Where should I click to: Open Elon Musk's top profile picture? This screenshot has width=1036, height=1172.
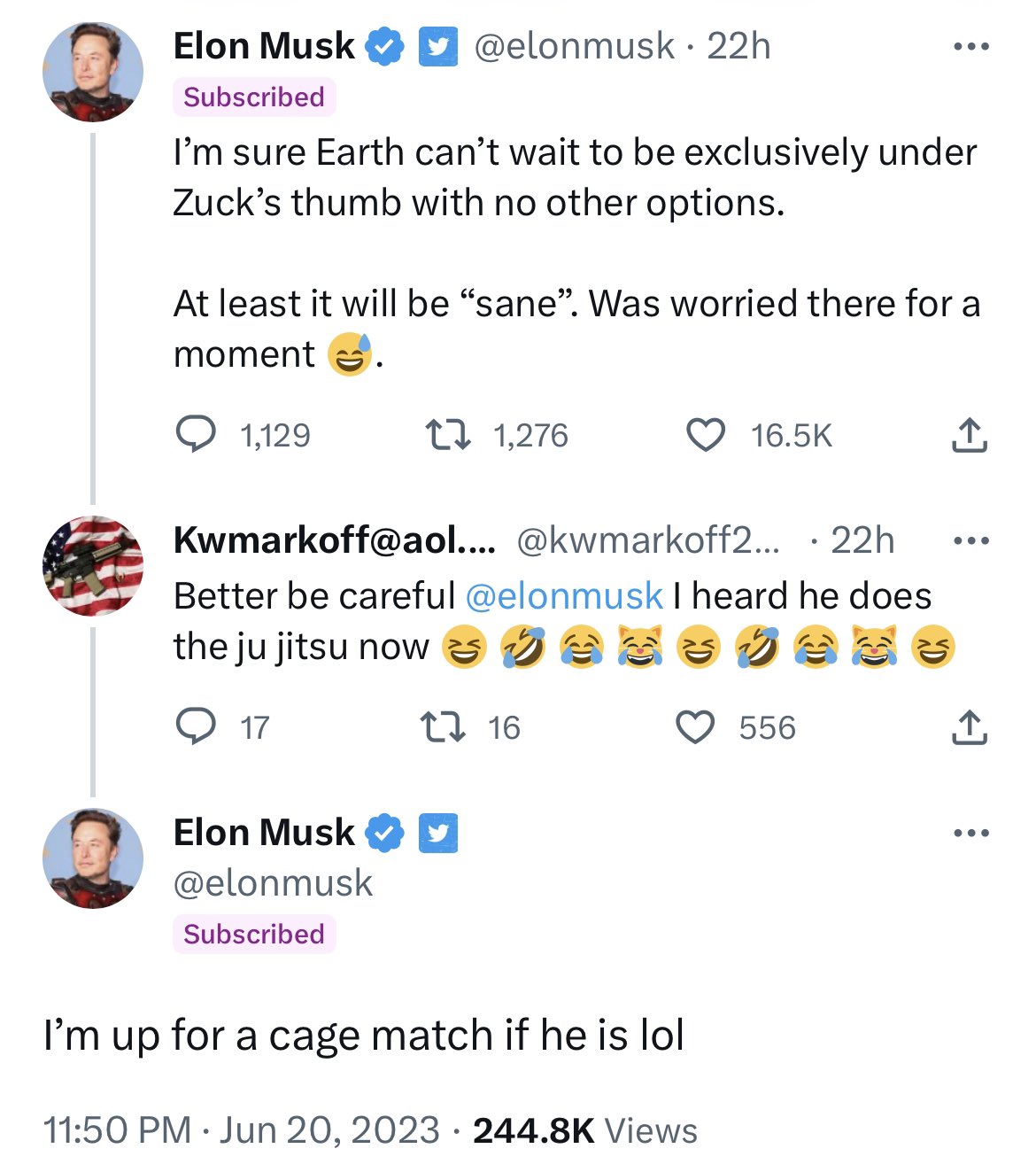pyautogui.click(x=93, y=73)
